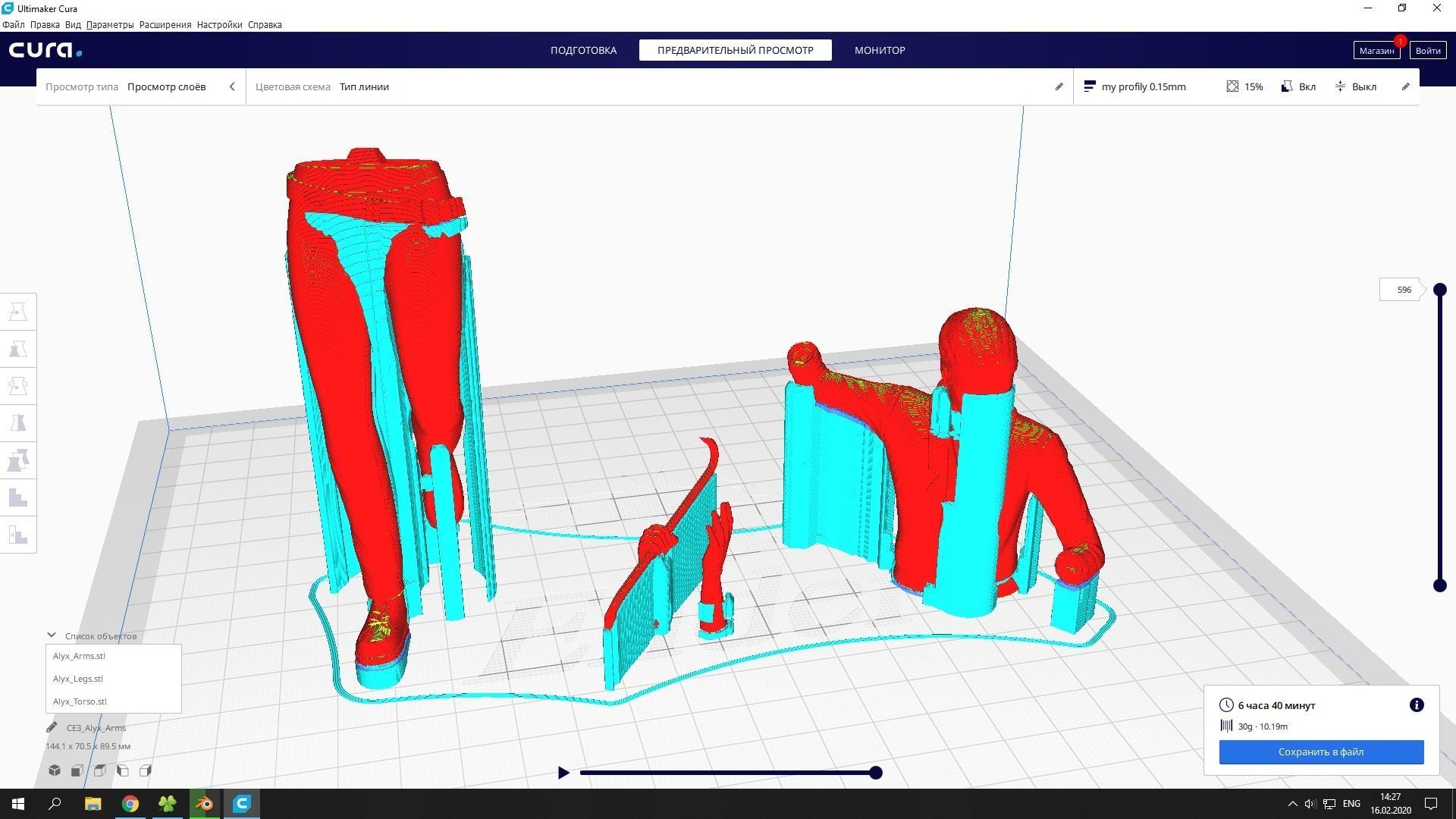The image size is (1456, 819).
Task: Switch to top view cube
Action: click(100, 770)
